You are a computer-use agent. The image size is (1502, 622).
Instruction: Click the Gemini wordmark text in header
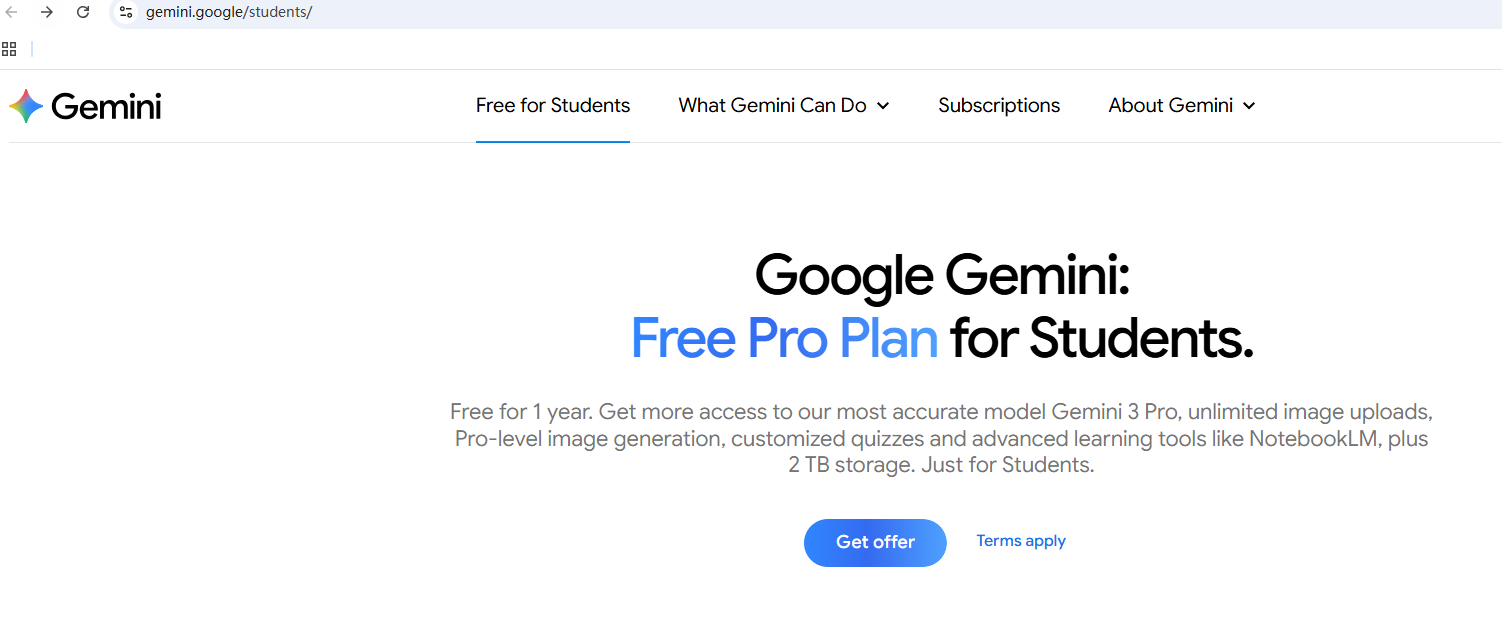pyautogui.click(x=106, y=106)
